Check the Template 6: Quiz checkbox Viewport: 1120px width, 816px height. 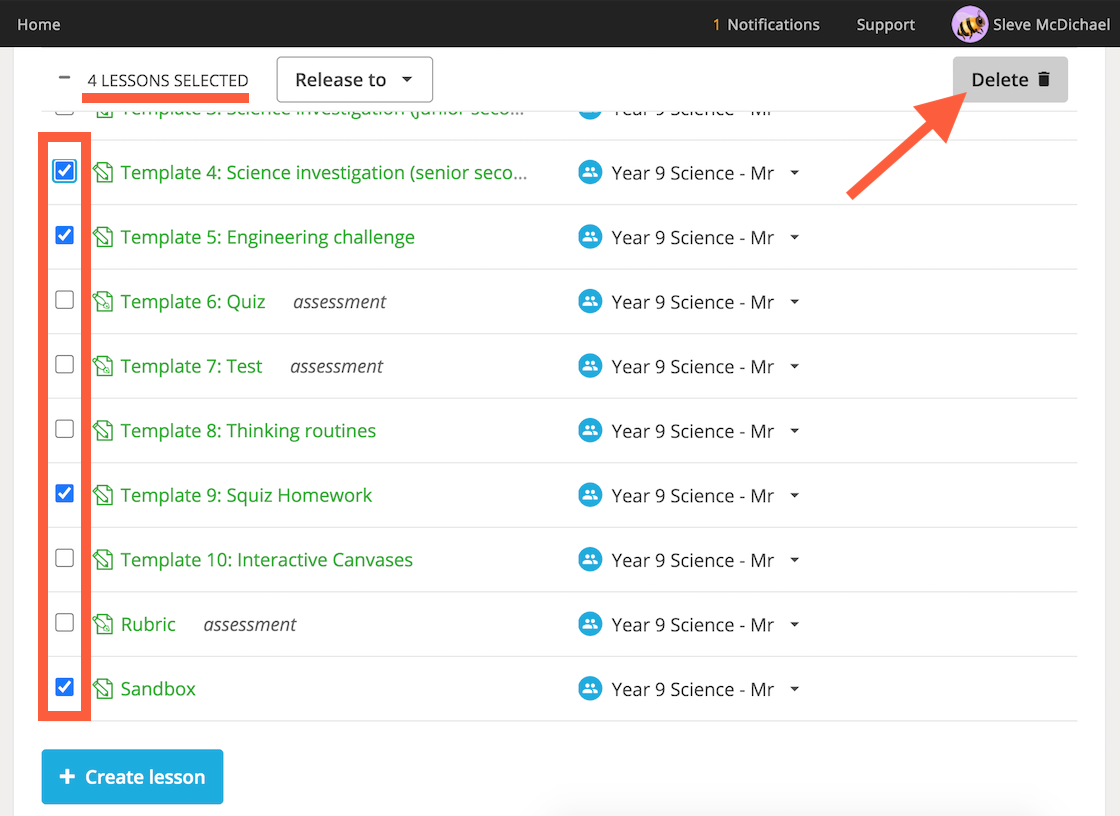(64, 300)
